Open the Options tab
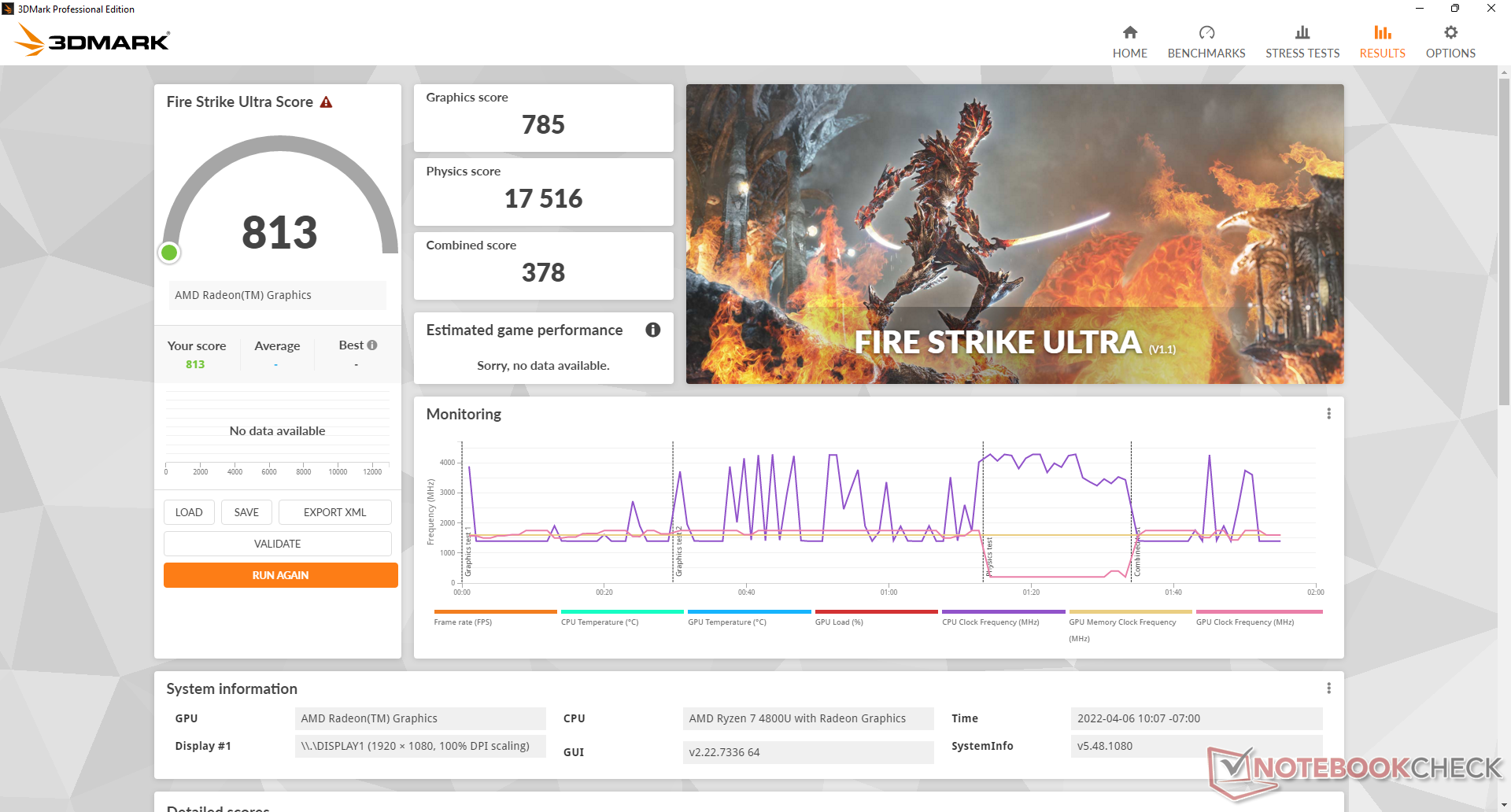 1450,42
